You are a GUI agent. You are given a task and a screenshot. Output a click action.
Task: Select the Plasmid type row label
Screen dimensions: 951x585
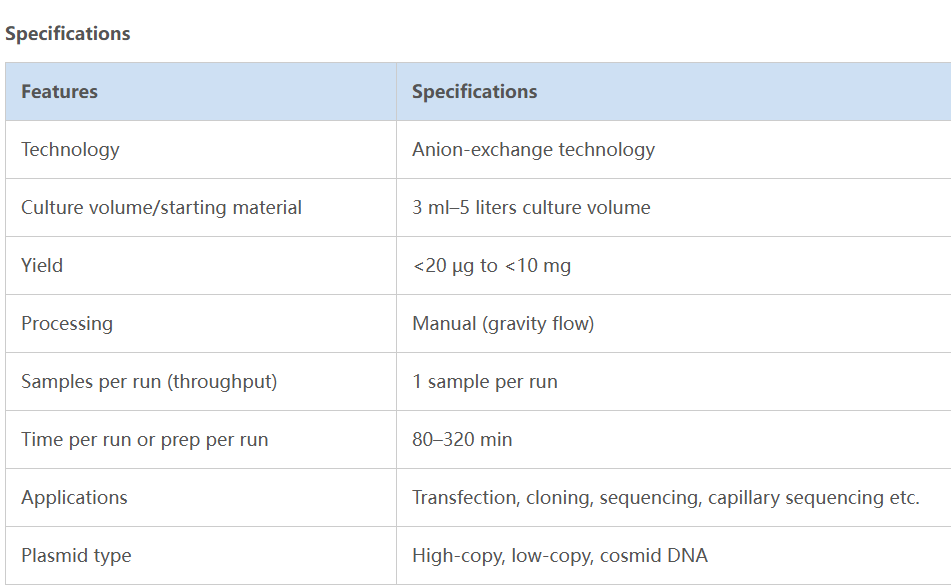pyautogui.click(x=76, y=556)
